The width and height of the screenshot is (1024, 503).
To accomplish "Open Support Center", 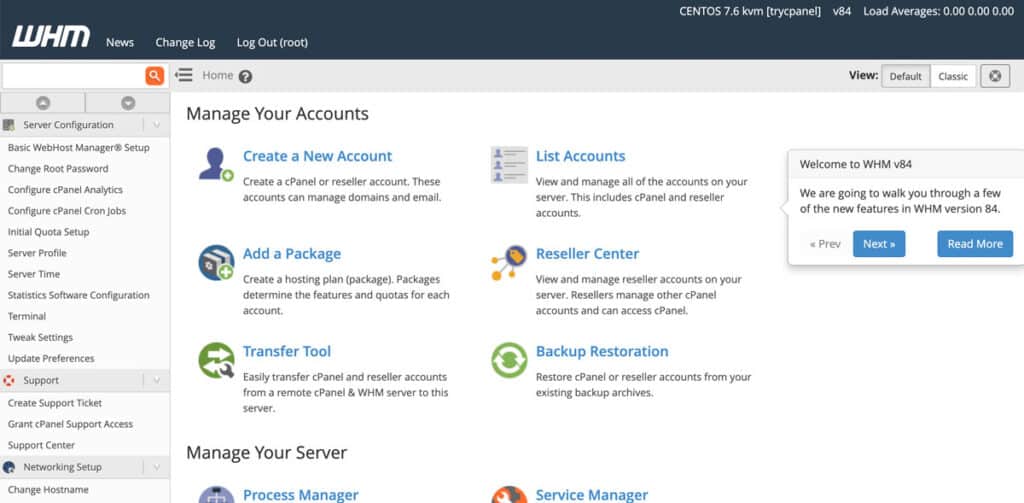I will 41,445.
